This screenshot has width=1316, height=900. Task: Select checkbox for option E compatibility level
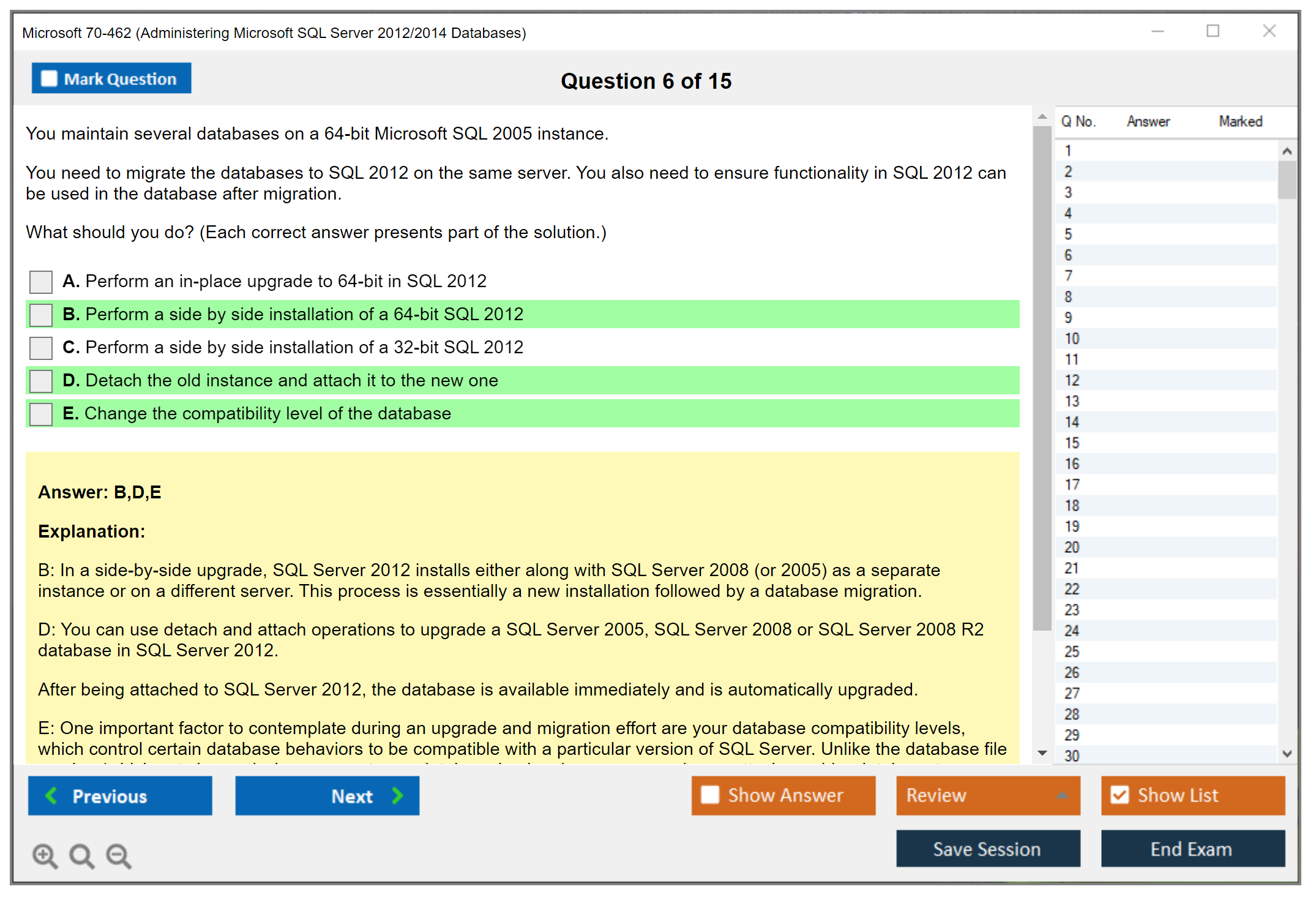(x=41, y=414)
